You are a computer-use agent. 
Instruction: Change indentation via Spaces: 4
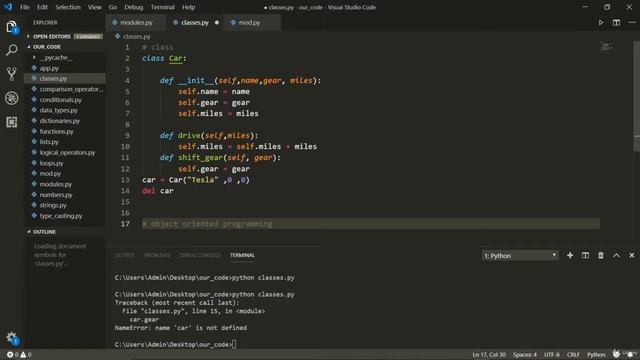tap(525, 354)
